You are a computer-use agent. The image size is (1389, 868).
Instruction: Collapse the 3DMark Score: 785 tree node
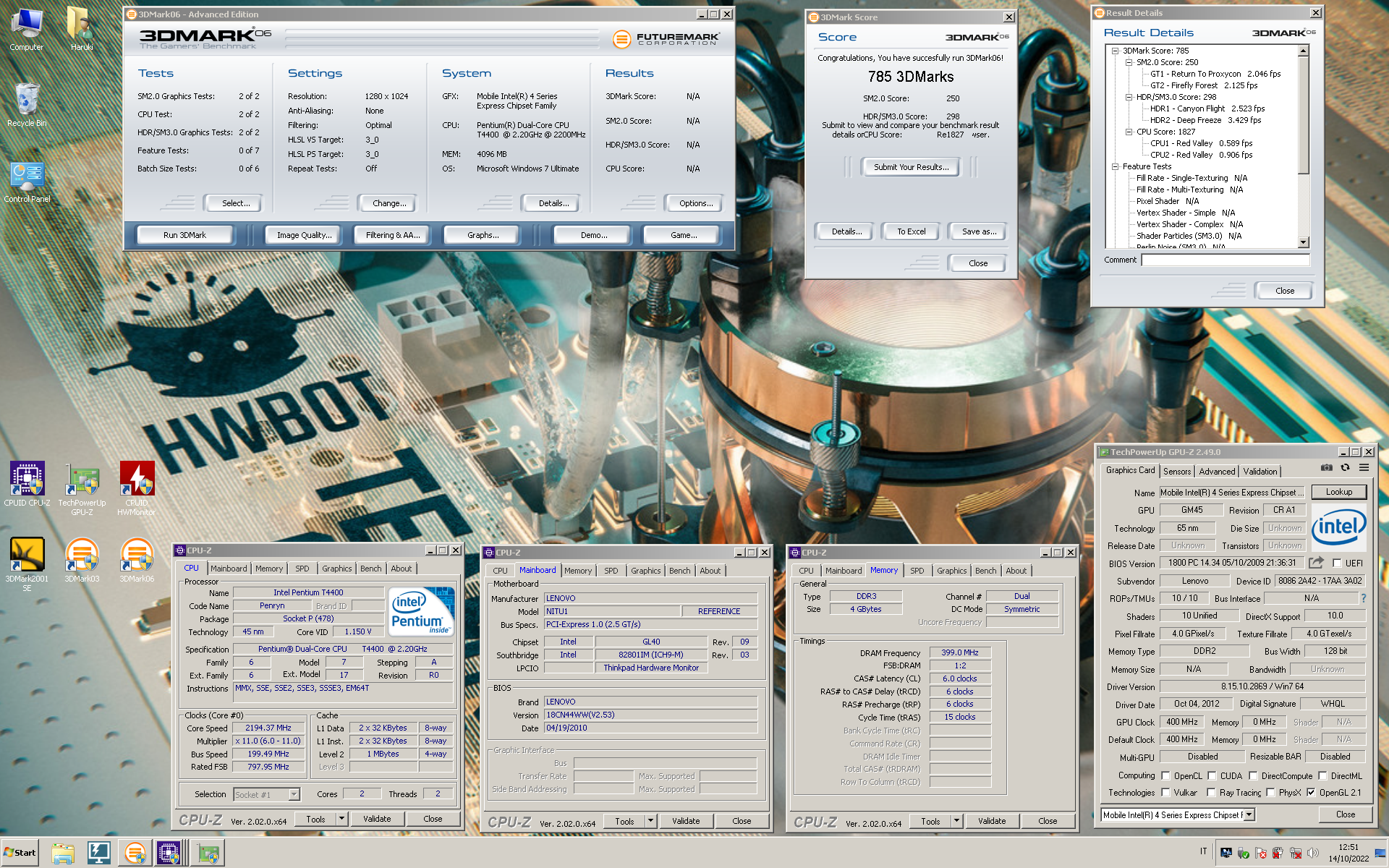pyautogui.click(x=1115, y=51)
